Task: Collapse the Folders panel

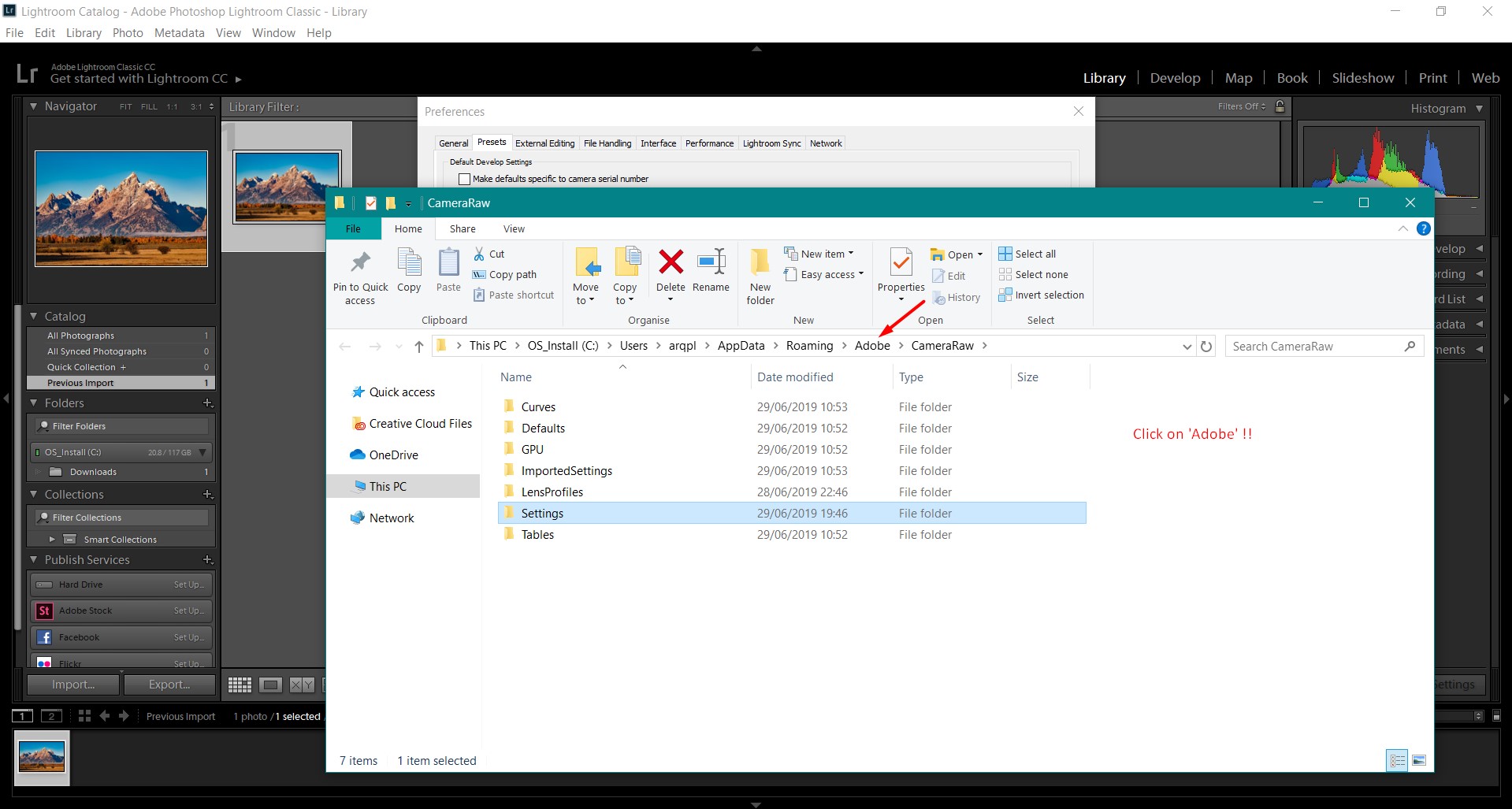Action: click(x=33, y=403)
